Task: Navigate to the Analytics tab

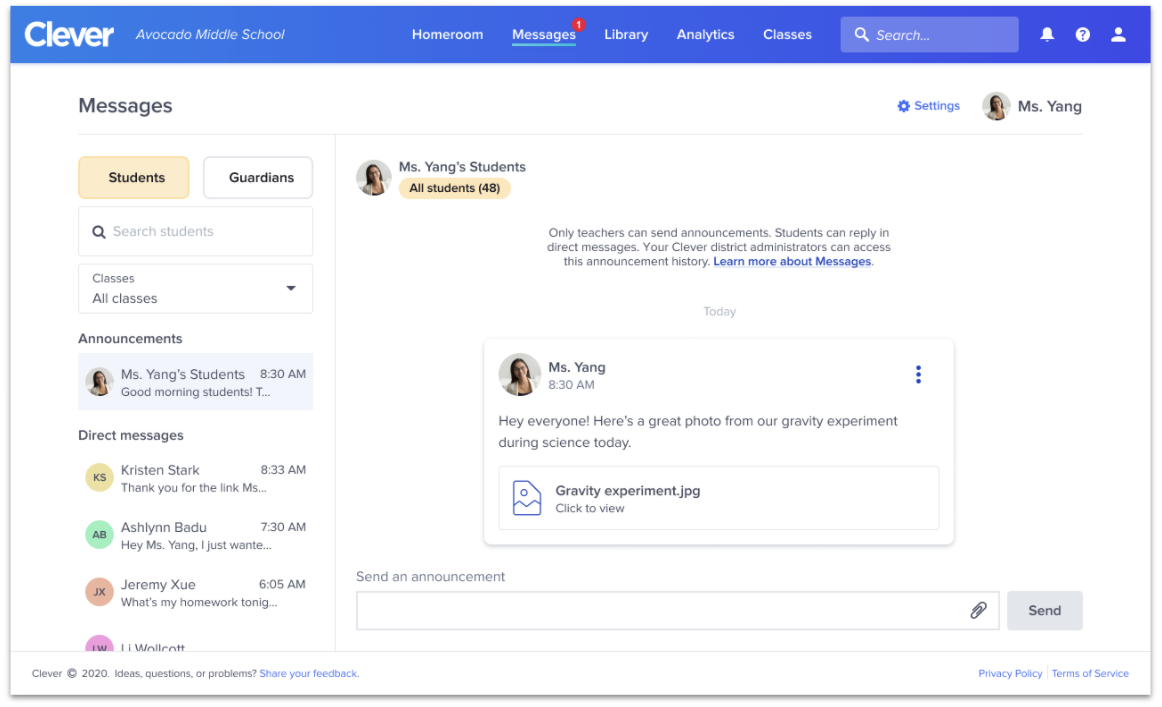Action: tap(705, 34)
